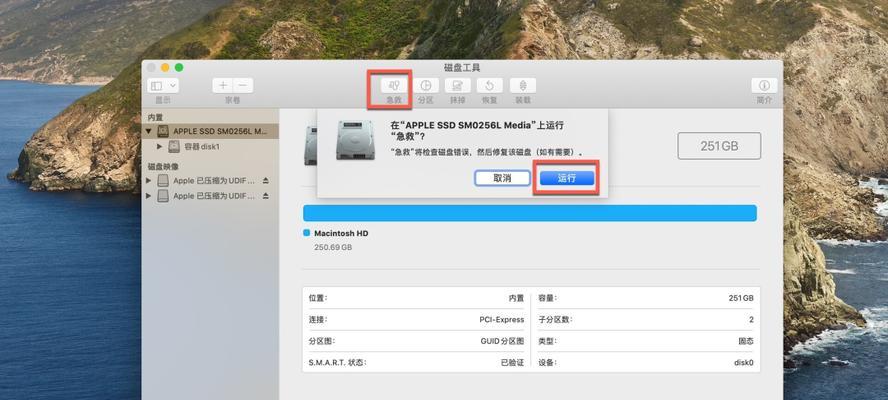888x400 pixels.
Task: Click the Mount (装载) toolbar icon
Action: click(x=523, y=86)
